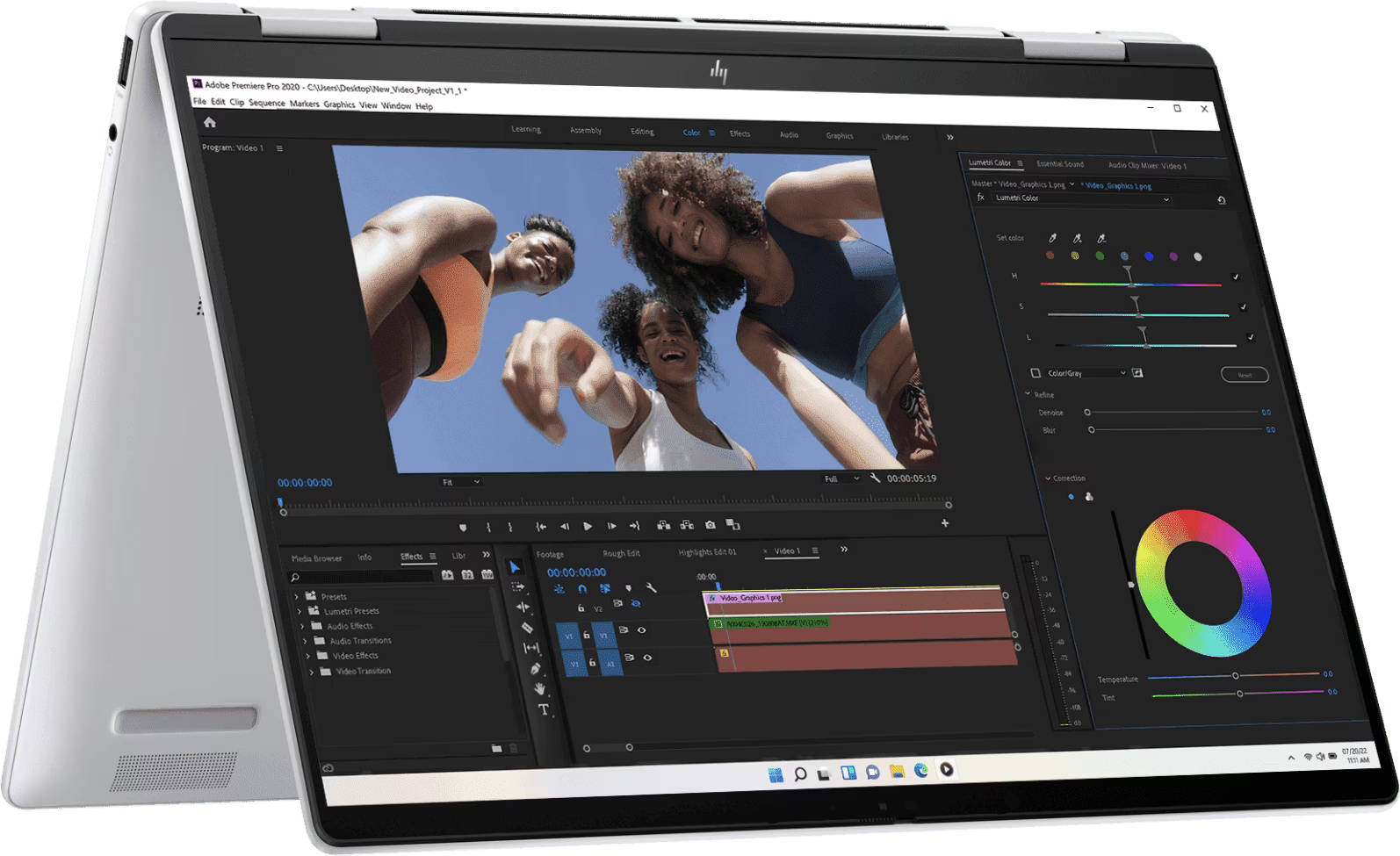Toggle V1 track output eye
This screenshot has height=856, width=1400.
tap(641, 630)
